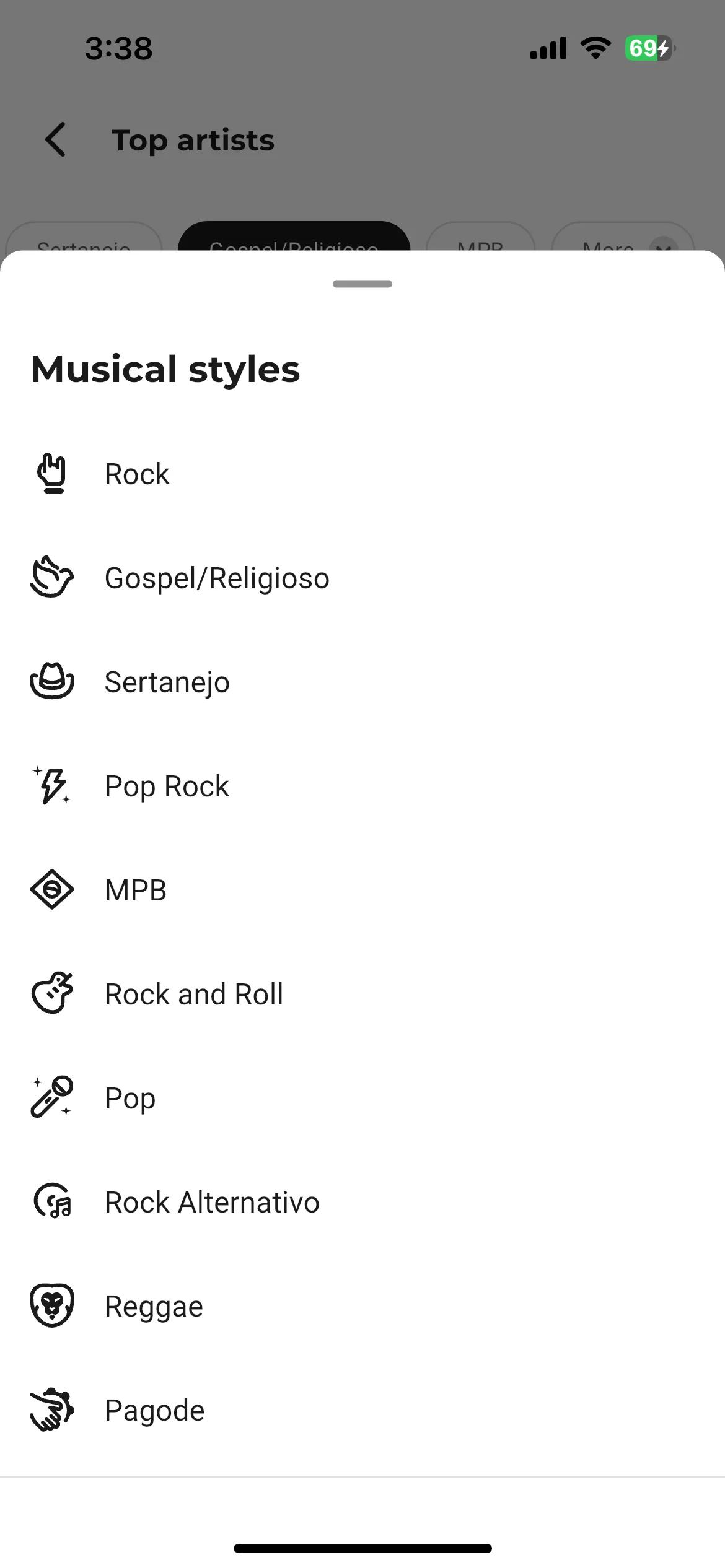Tap the bottom sheet drag handle
Screen dimensions: 725x1568
click(362, 284)
